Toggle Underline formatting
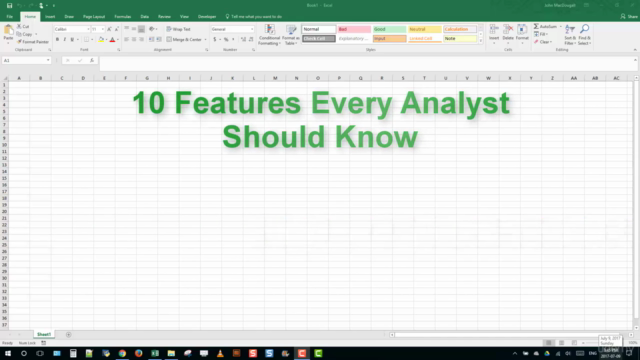 (72, 40)
